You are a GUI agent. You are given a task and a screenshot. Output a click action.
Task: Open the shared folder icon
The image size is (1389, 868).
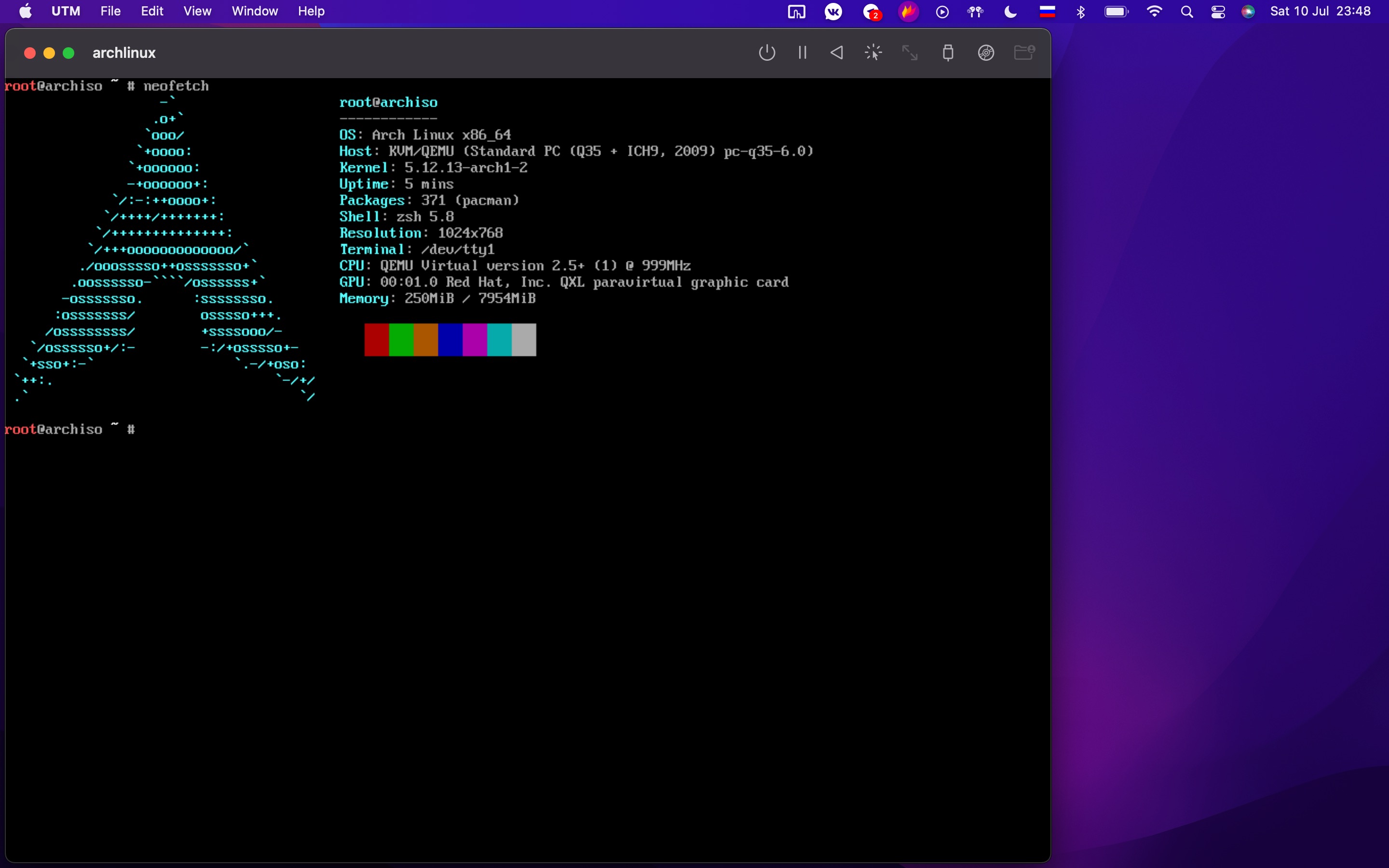coord(1024,53)
